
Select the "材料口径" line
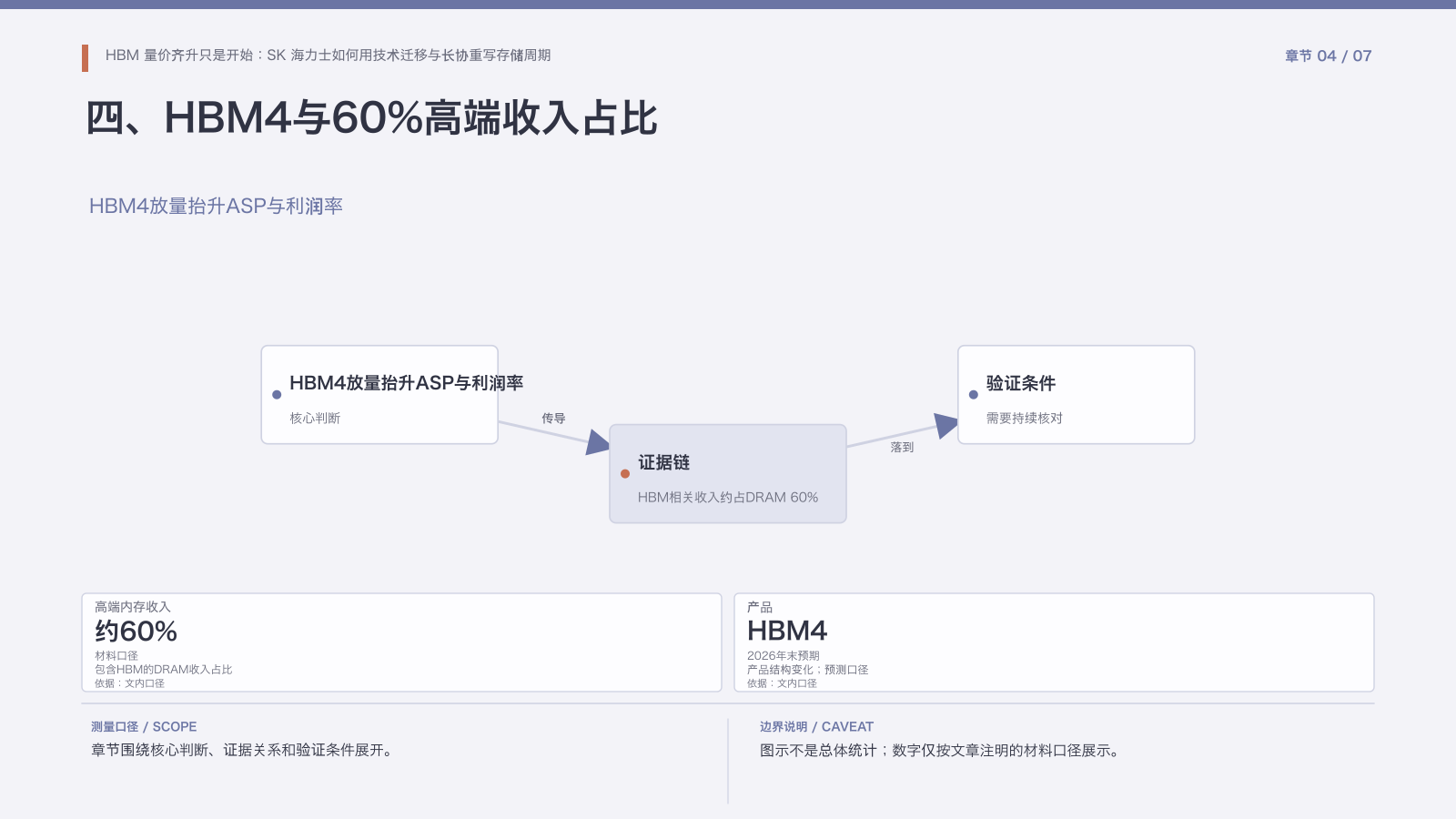[116, 656]
